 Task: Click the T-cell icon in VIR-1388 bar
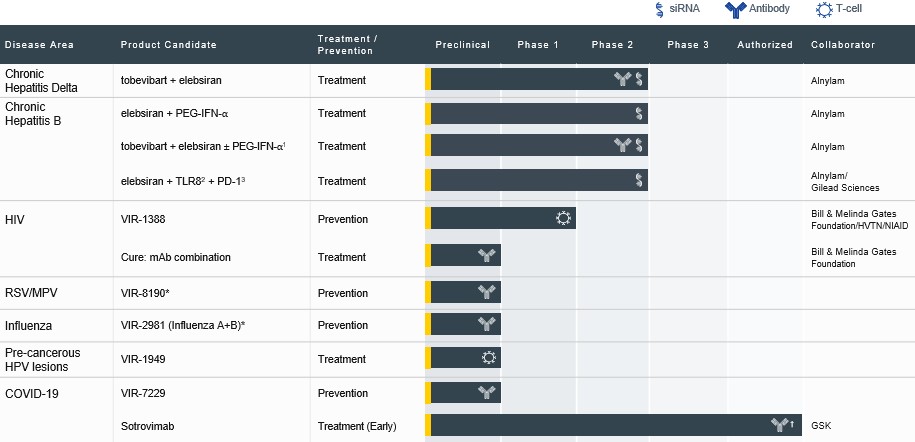(564, 219)
